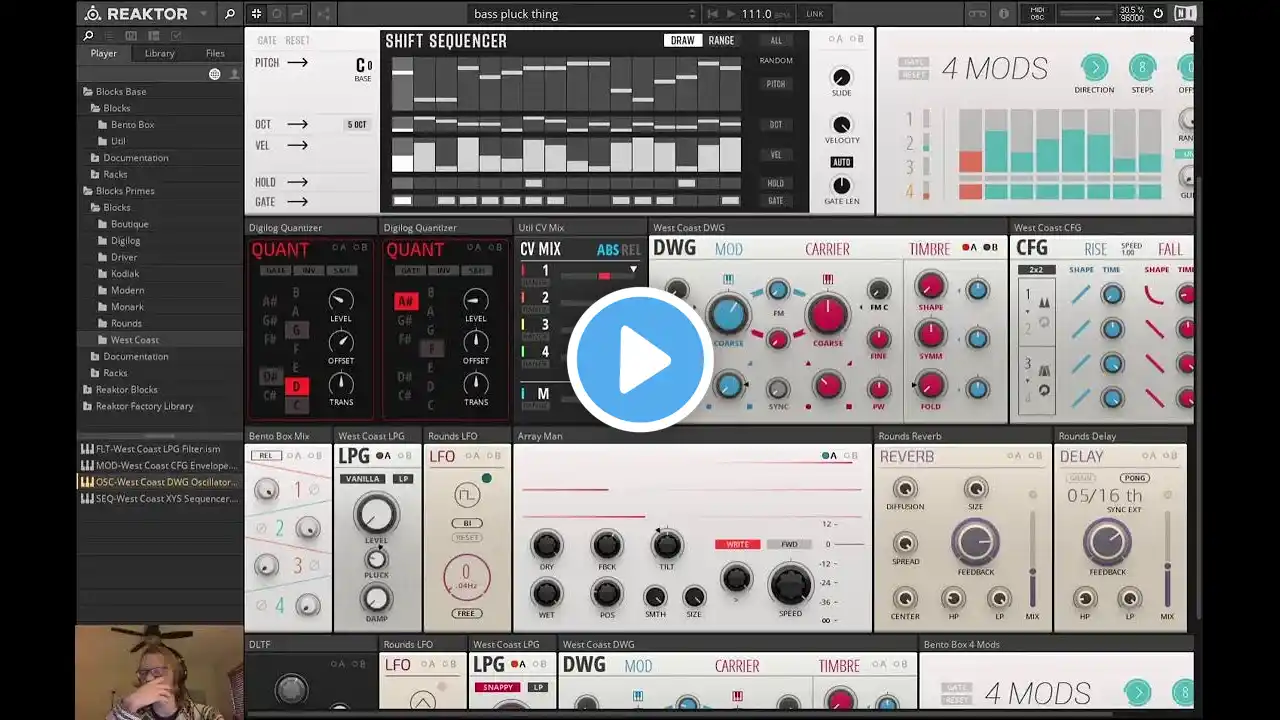Image resolution: width=1280 pixels, height=720 pixels.
Task: Click the info icon in top toolbar
Action: click(x=1004, y=14)
